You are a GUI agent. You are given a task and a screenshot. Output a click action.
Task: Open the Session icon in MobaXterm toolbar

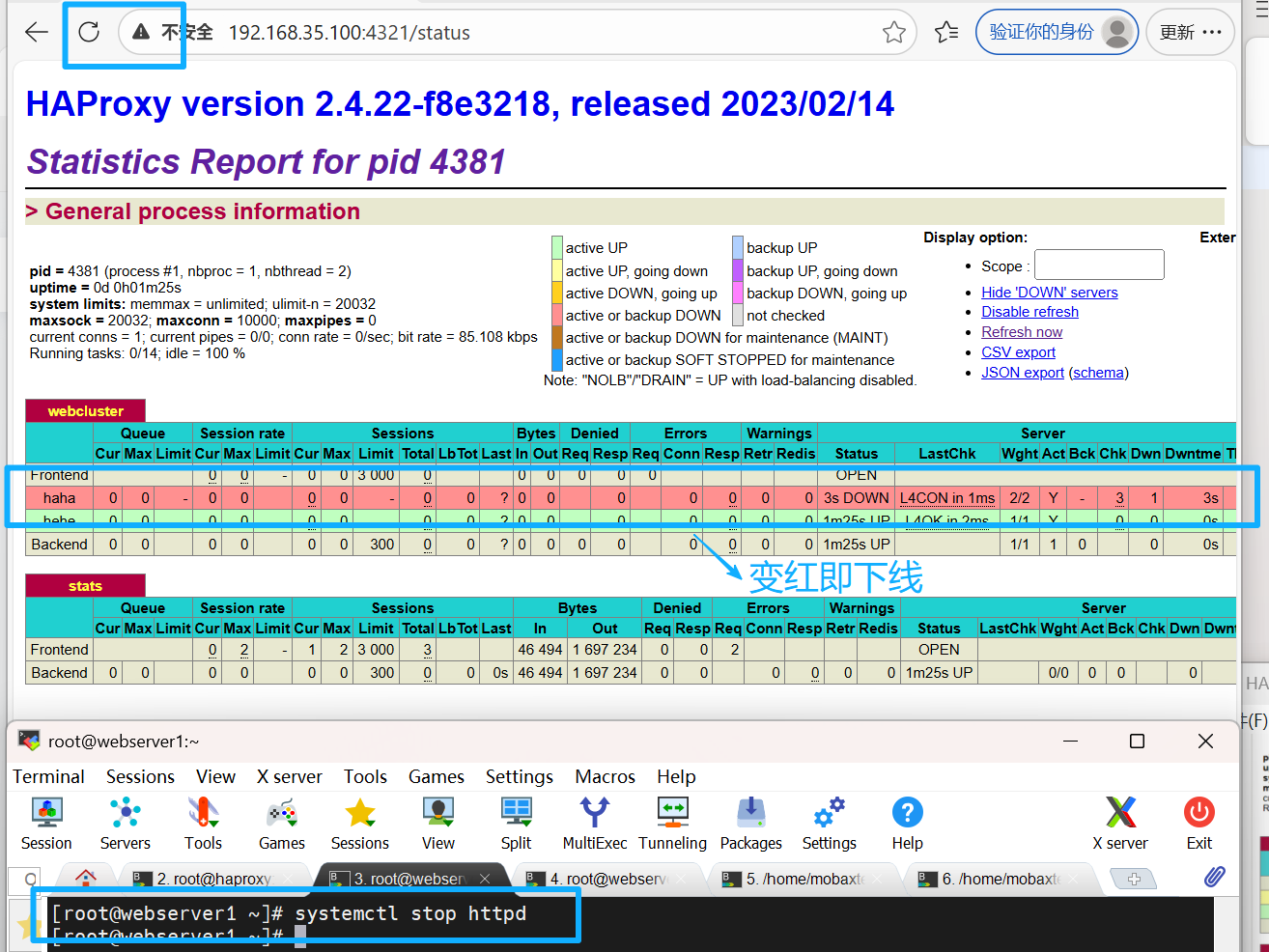coord(46,813)
